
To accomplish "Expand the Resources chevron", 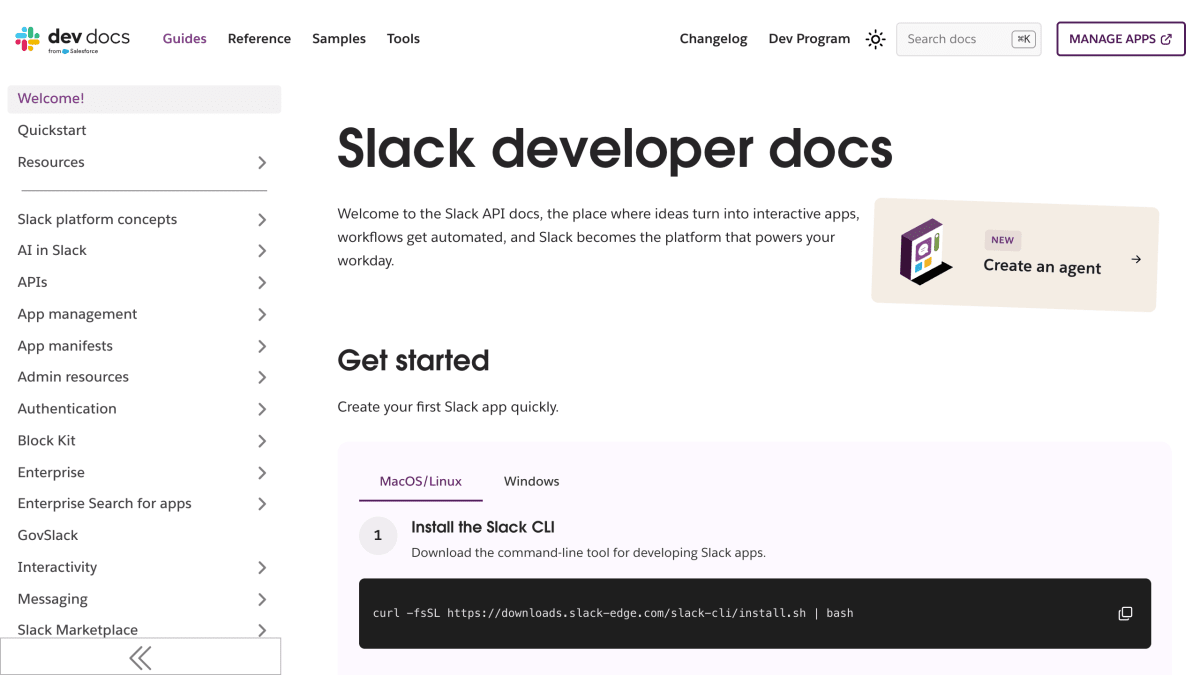I will coord(262,163).
